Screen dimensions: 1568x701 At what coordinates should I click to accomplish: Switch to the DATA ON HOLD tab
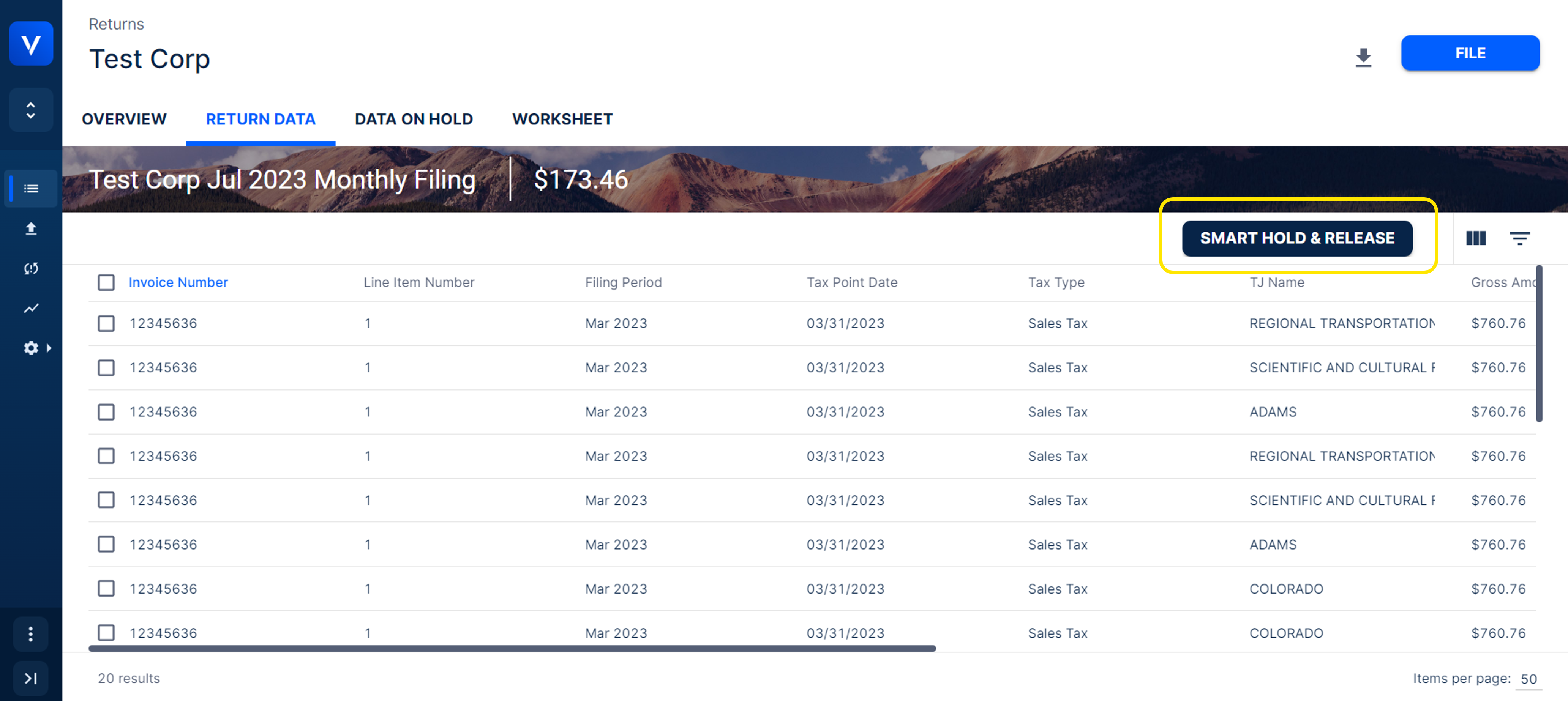(x=413, y=119)
